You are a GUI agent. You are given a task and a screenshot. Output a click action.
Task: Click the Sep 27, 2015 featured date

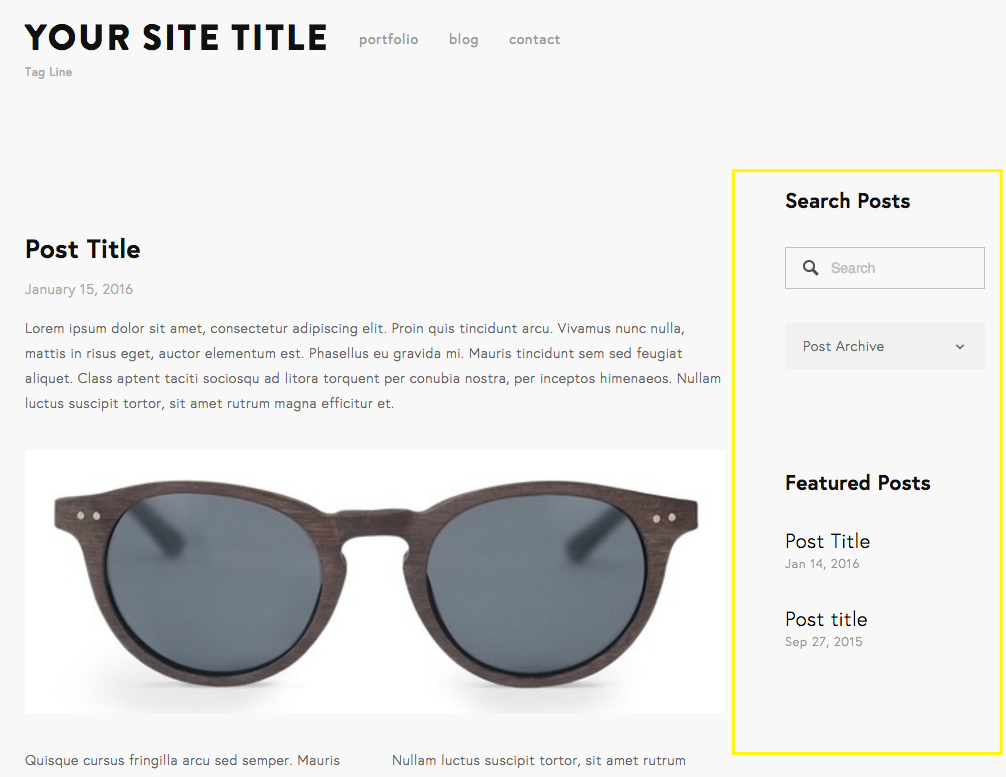(823, 642)
